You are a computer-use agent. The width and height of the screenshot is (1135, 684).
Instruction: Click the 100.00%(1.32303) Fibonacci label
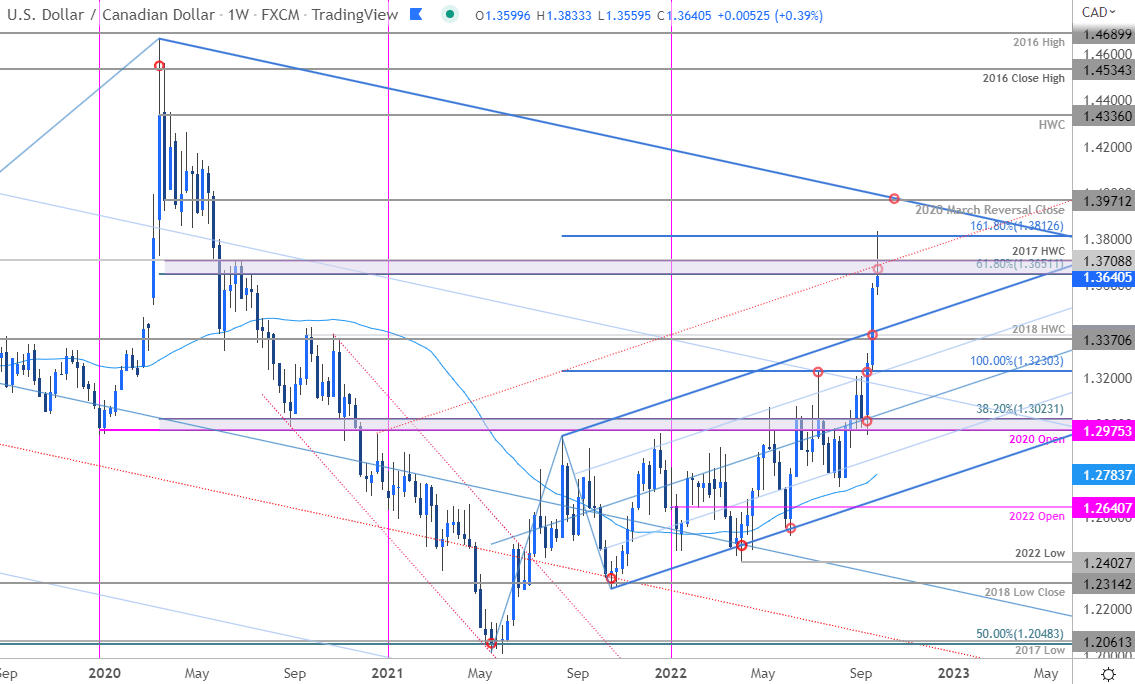click(x=1017, y=360)
